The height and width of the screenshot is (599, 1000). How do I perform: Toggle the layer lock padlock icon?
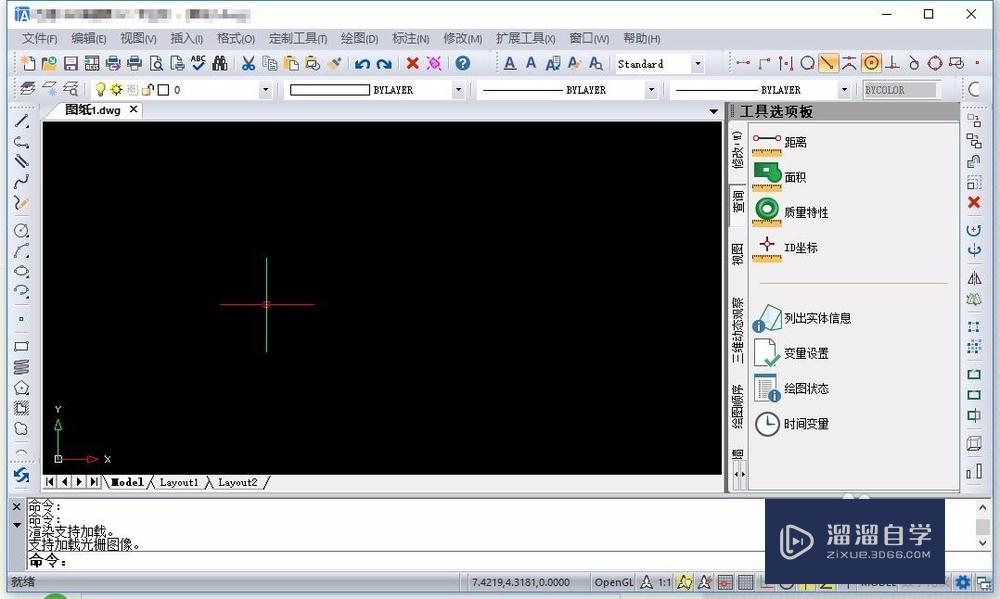tap(146, 88)
